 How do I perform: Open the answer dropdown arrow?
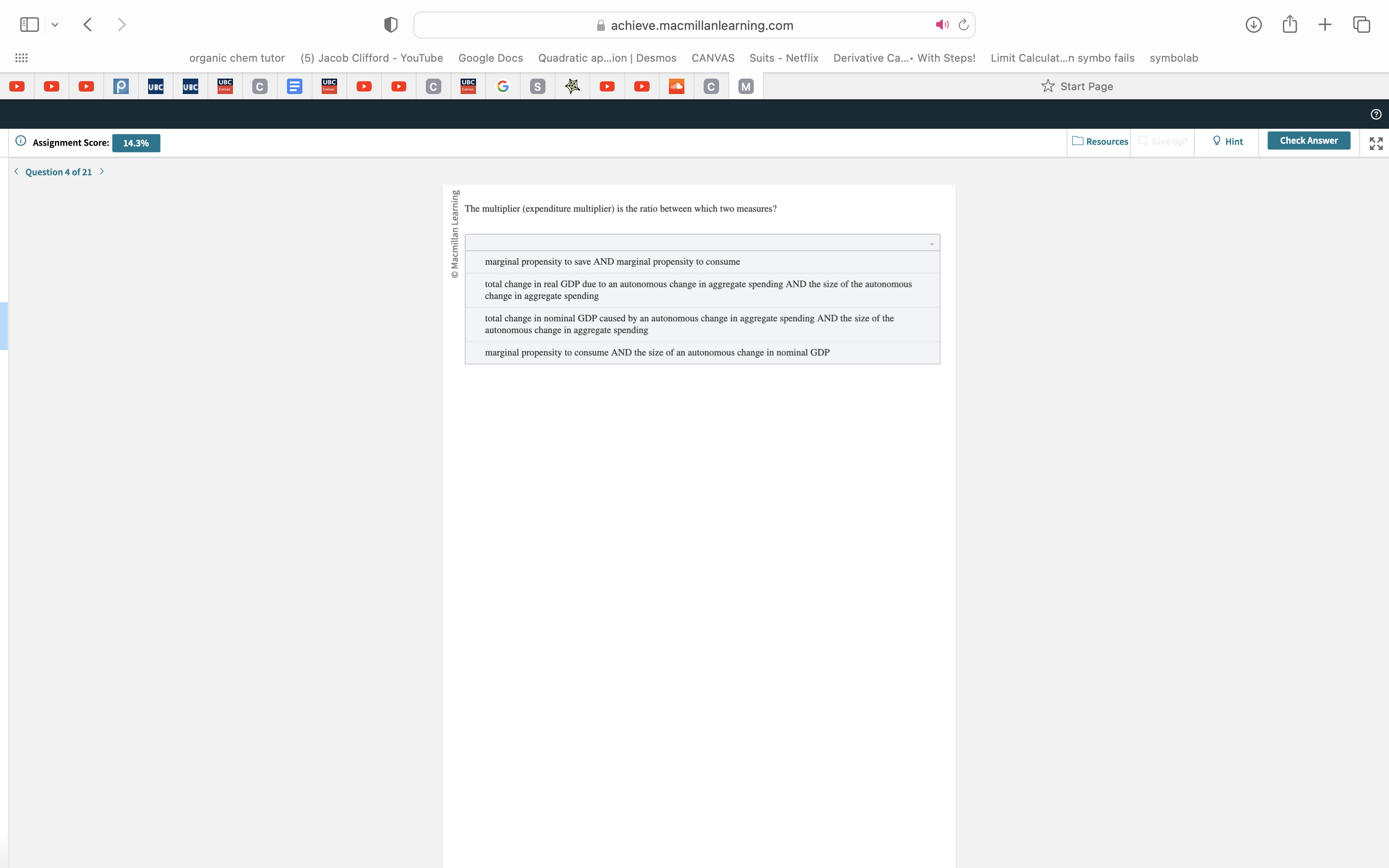pos(932,244)
